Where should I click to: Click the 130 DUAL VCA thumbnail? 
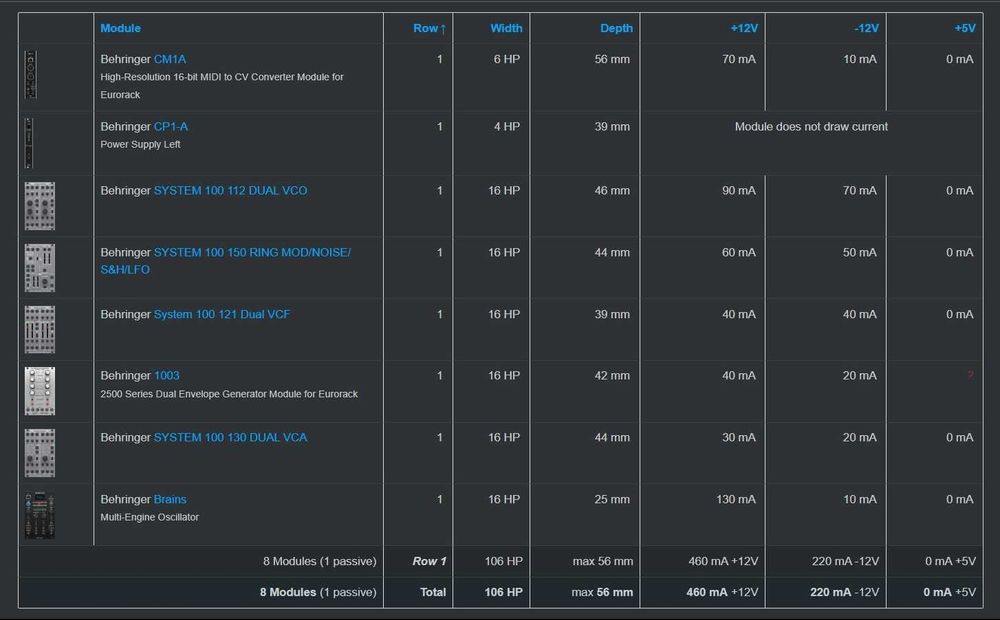coord(40,453)
